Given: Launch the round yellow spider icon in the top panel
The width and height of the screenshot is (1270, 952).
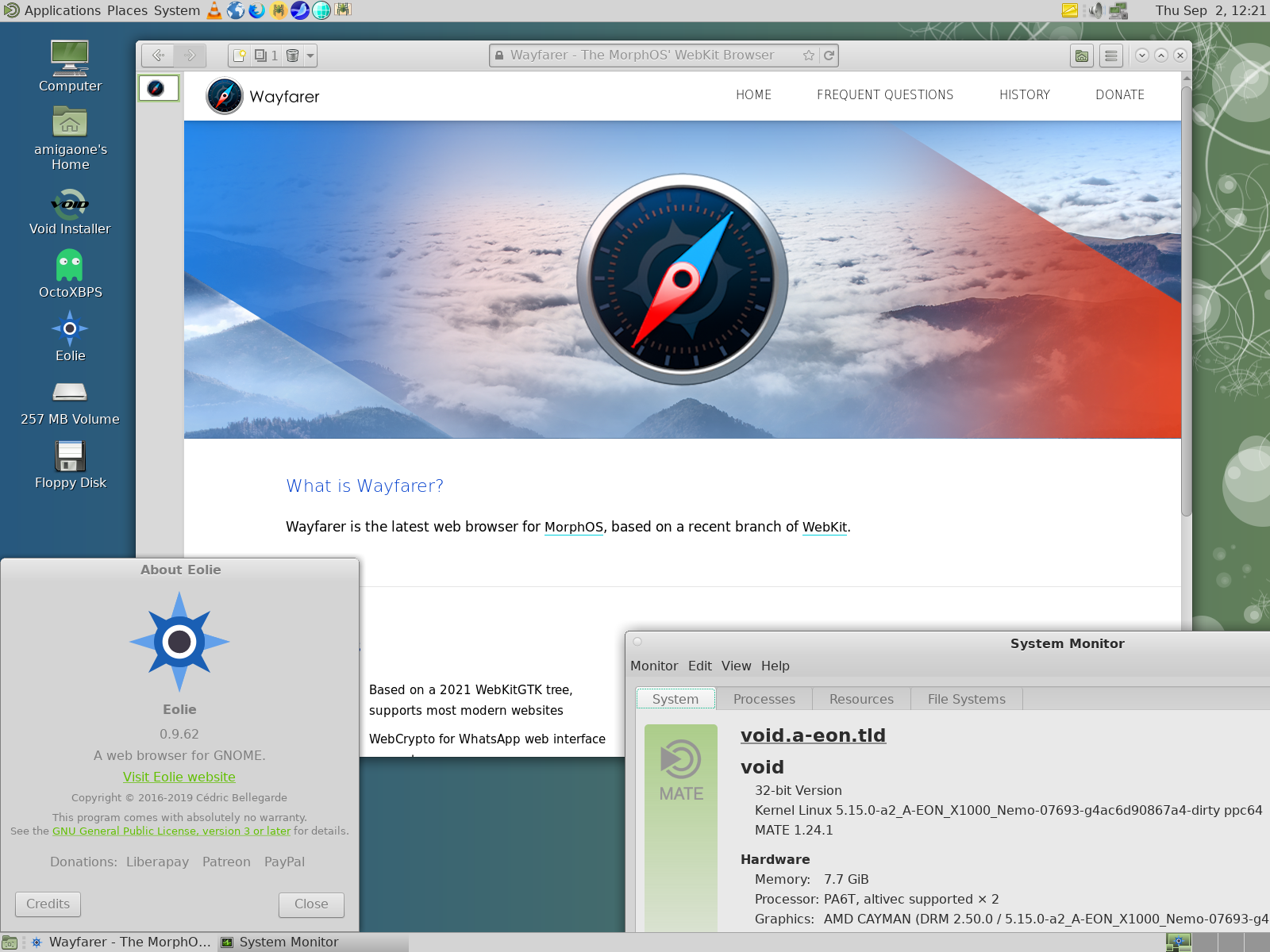Looking at the screenshot, I should click(279, 10).
